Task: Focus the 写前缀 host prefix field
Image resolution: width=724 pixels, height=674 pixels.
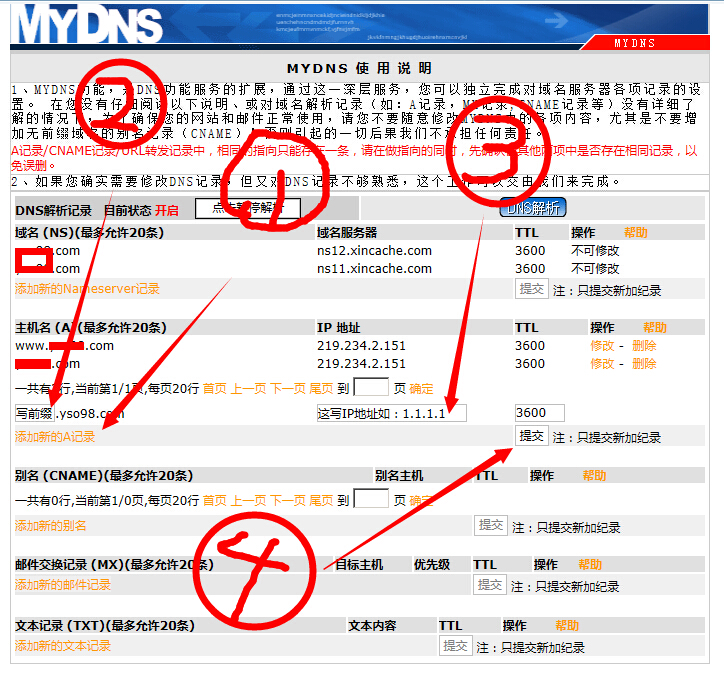Action: click(35, 413)
